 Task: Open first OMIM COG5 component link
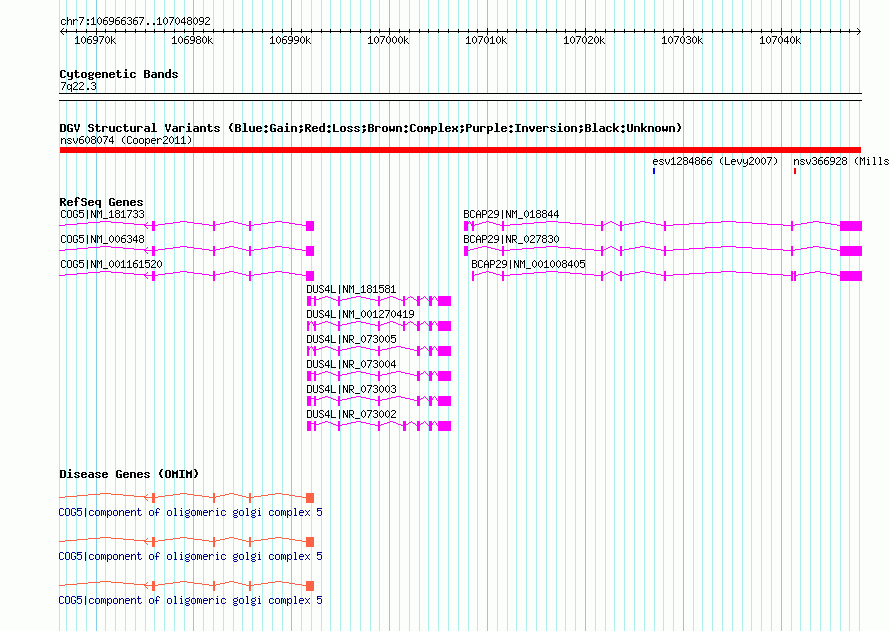(190, 512)
